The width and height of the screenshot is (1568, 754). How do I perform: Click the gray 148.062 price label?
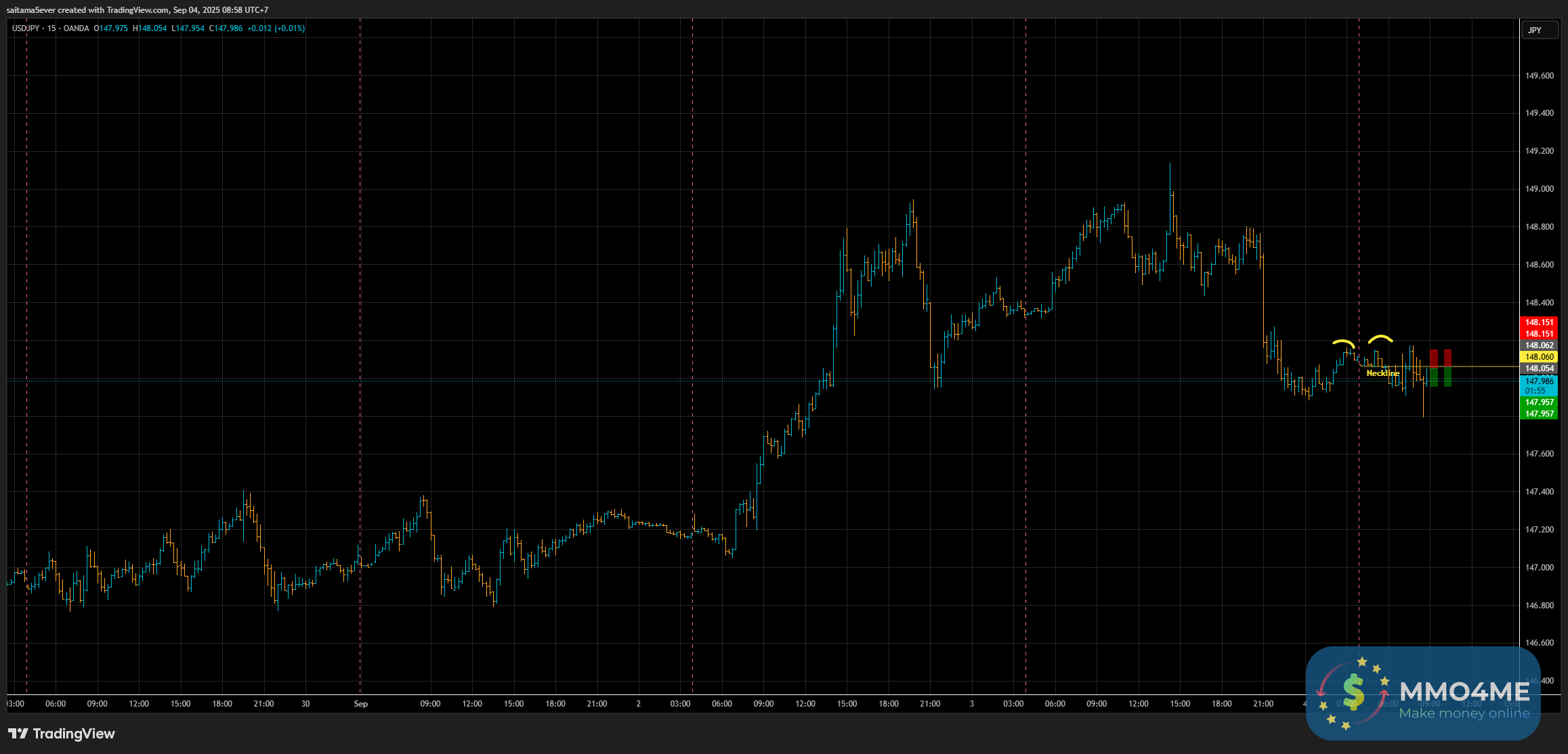(1539, 345)
